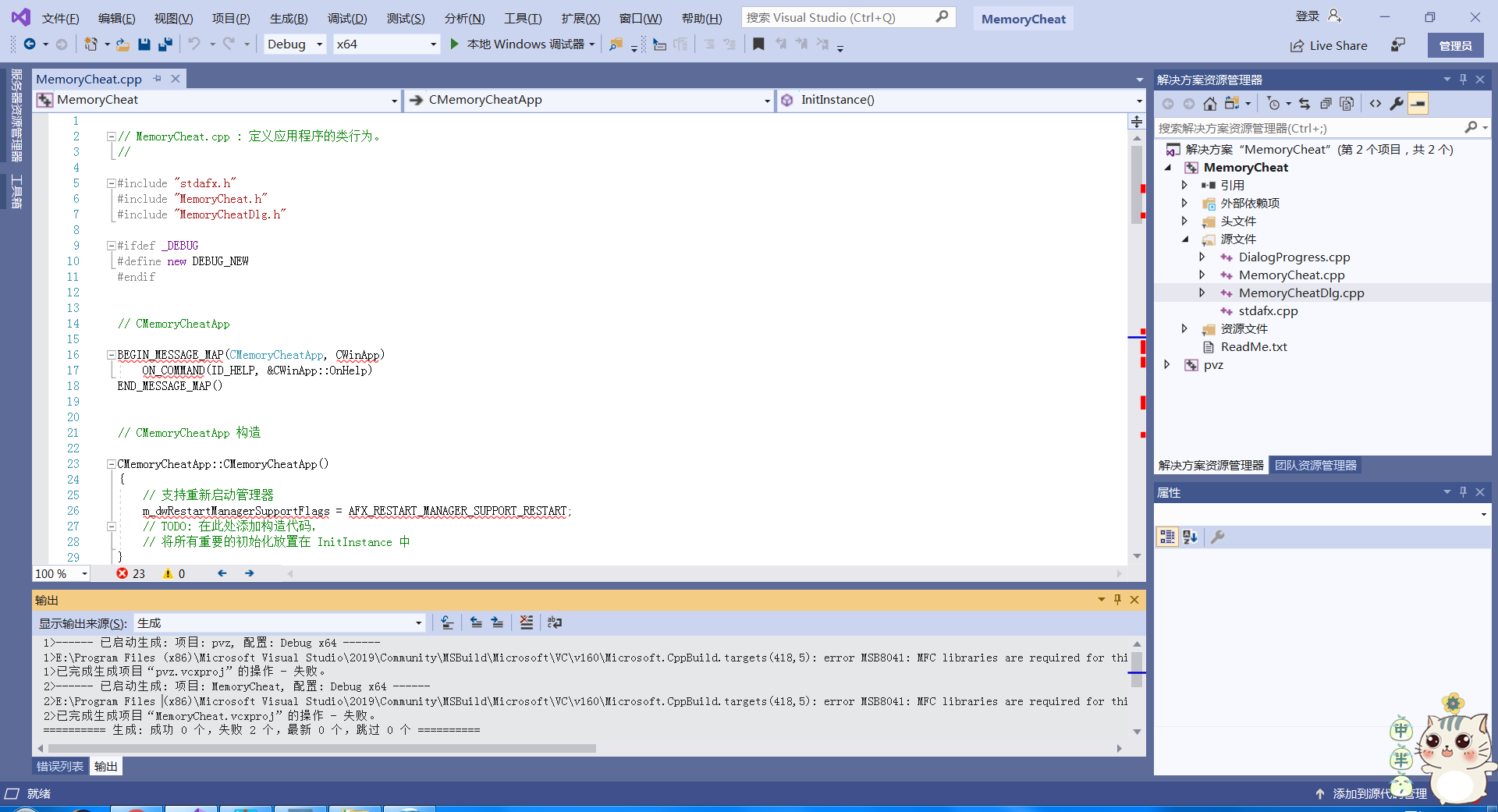Toggle auto-hide pin on Output panel
Screen dimensions: 1498x812
pos(1117,600)
